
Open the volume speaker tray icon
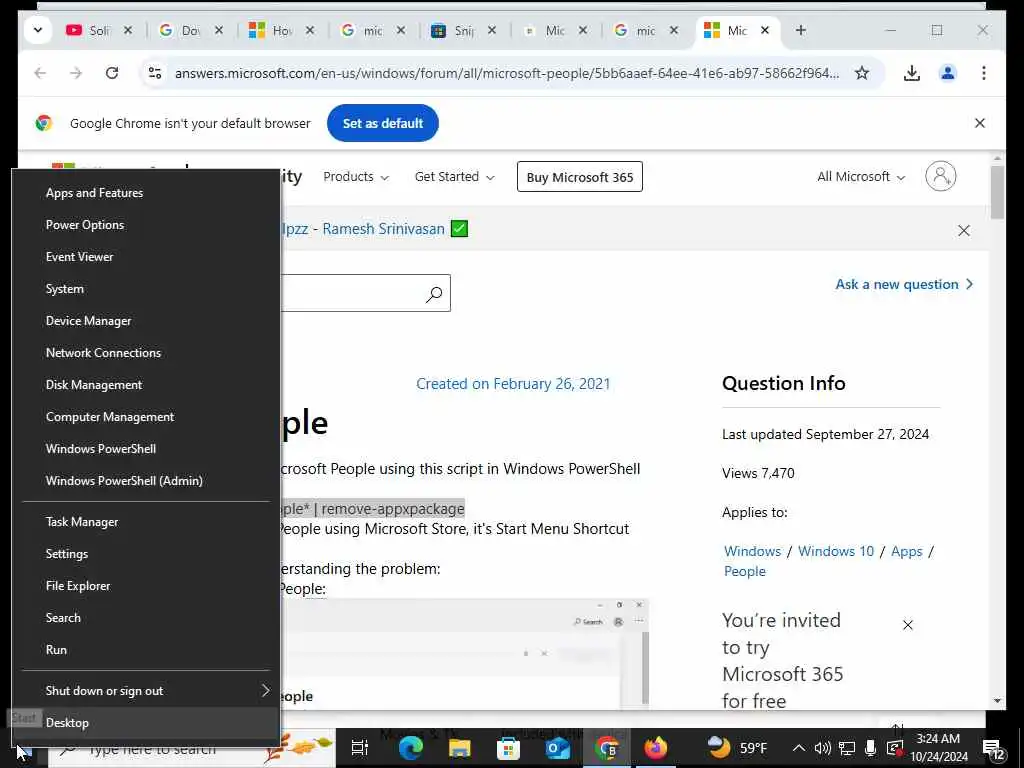tap(823, 748)
